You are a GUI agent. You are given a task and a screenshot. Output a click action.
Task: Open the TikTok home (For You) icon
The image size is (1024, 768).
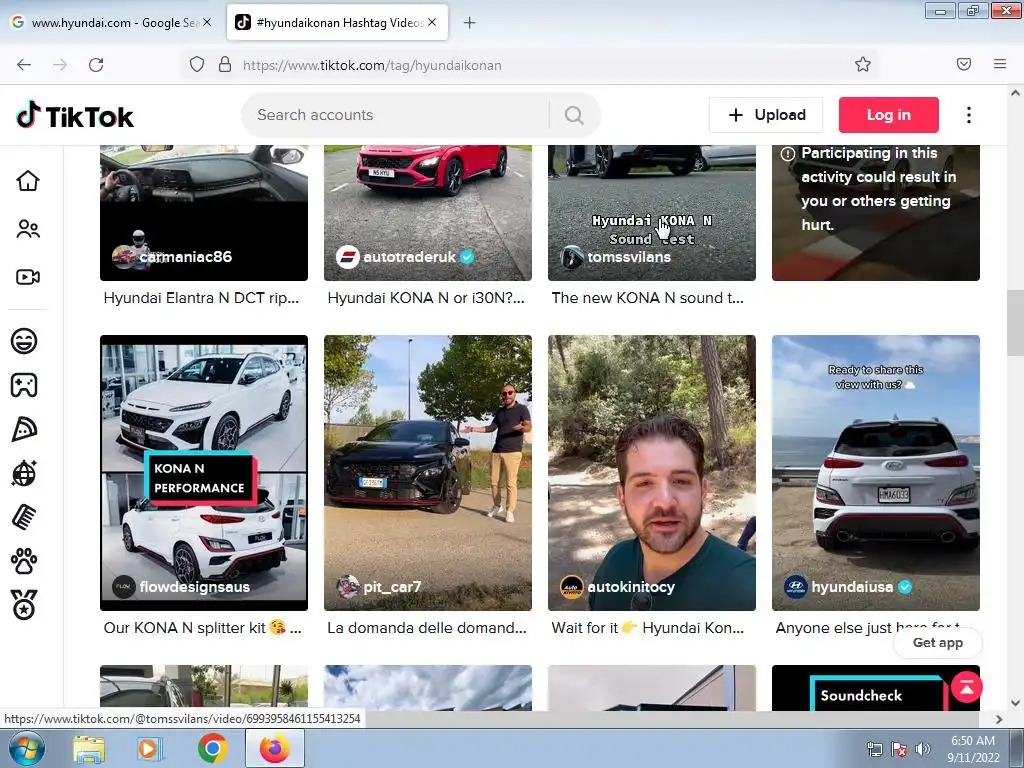(28, 181)
